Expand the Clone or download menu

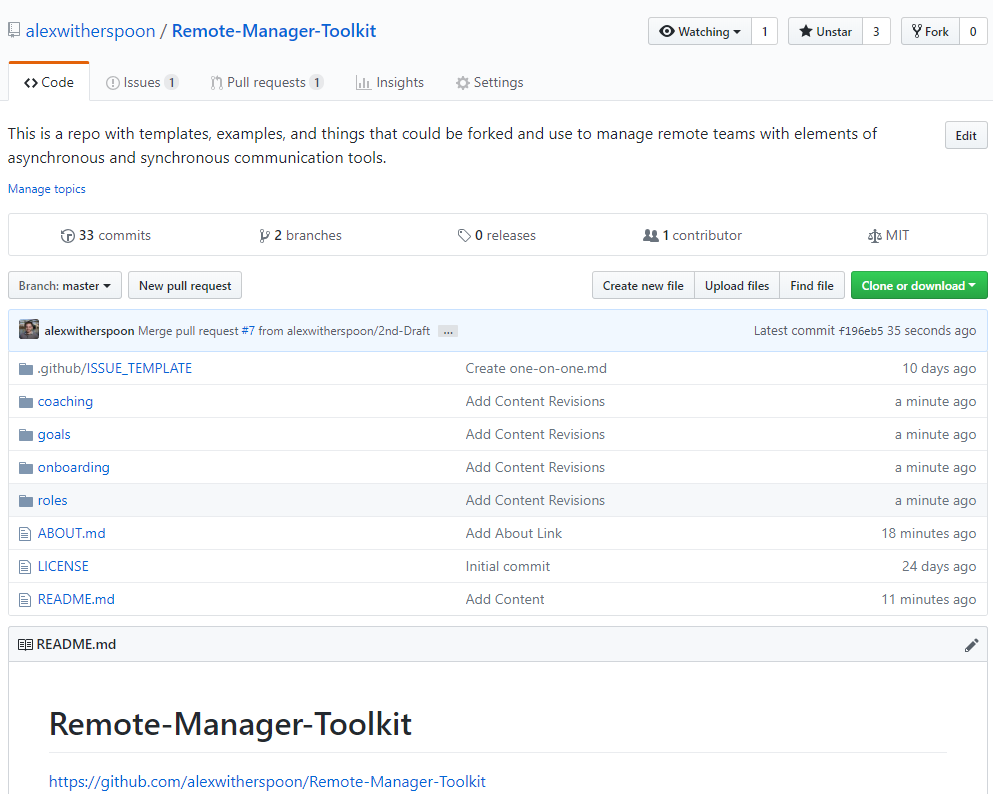click(918, 286)
